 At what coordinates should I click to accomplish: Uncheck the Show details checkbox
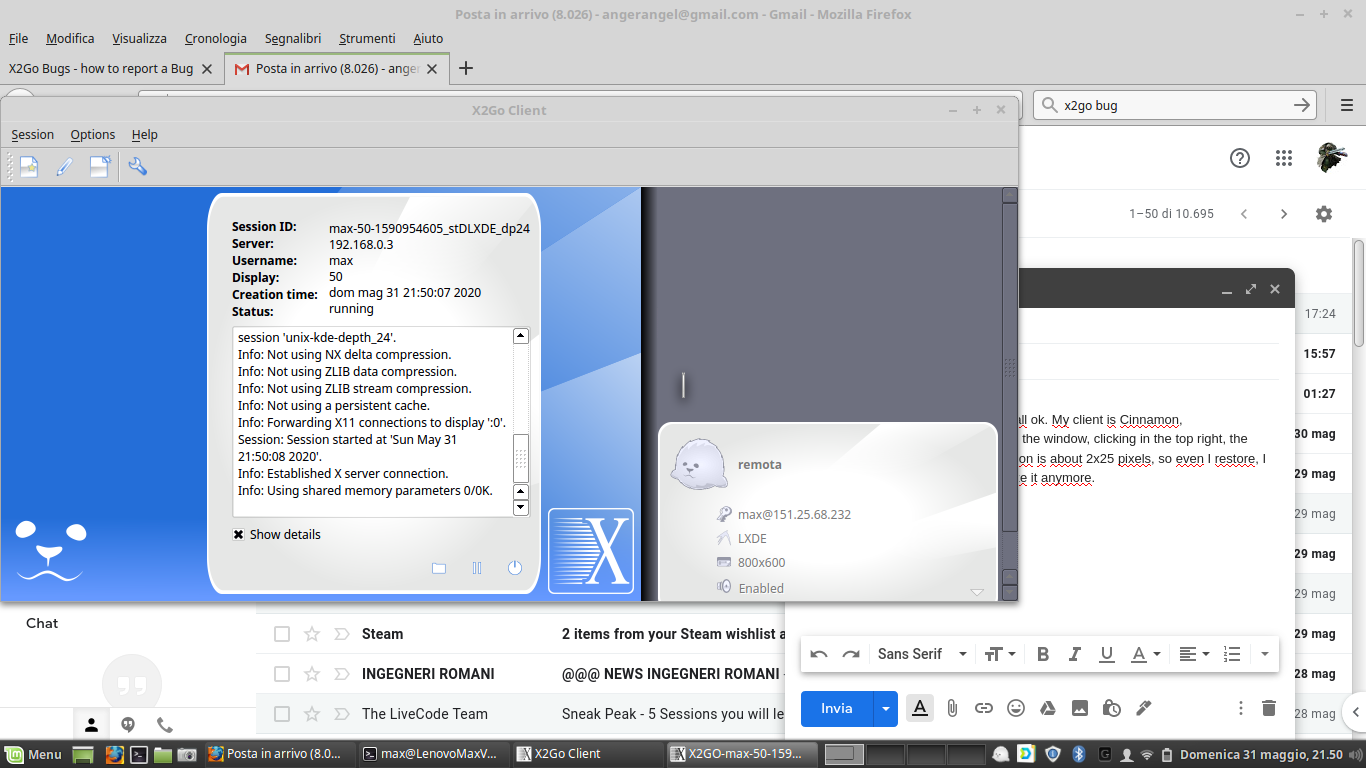coord(239,534)
